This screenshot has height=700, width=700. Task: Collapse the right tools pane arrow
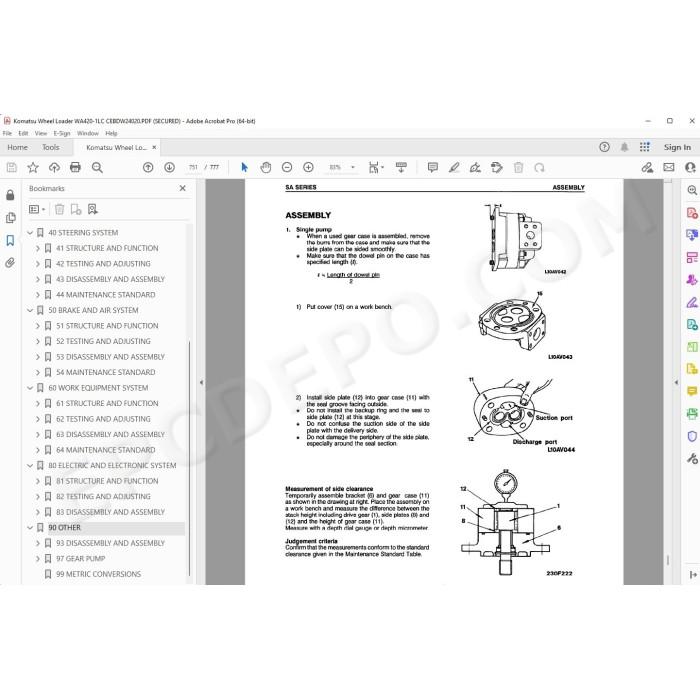[676, 383]
